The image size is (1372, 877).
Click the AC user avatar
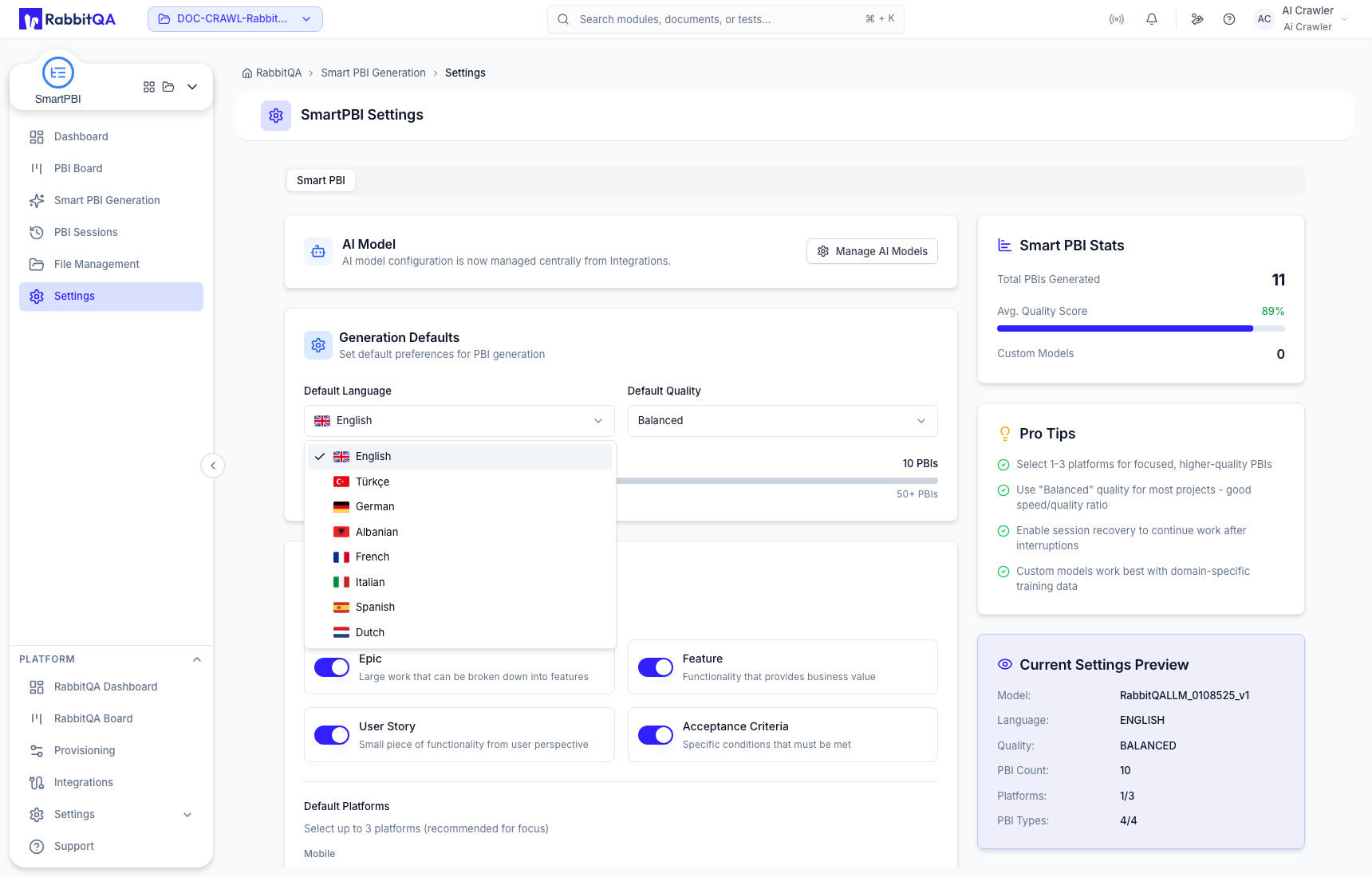pyautogui.click(x=1264, y=19)
